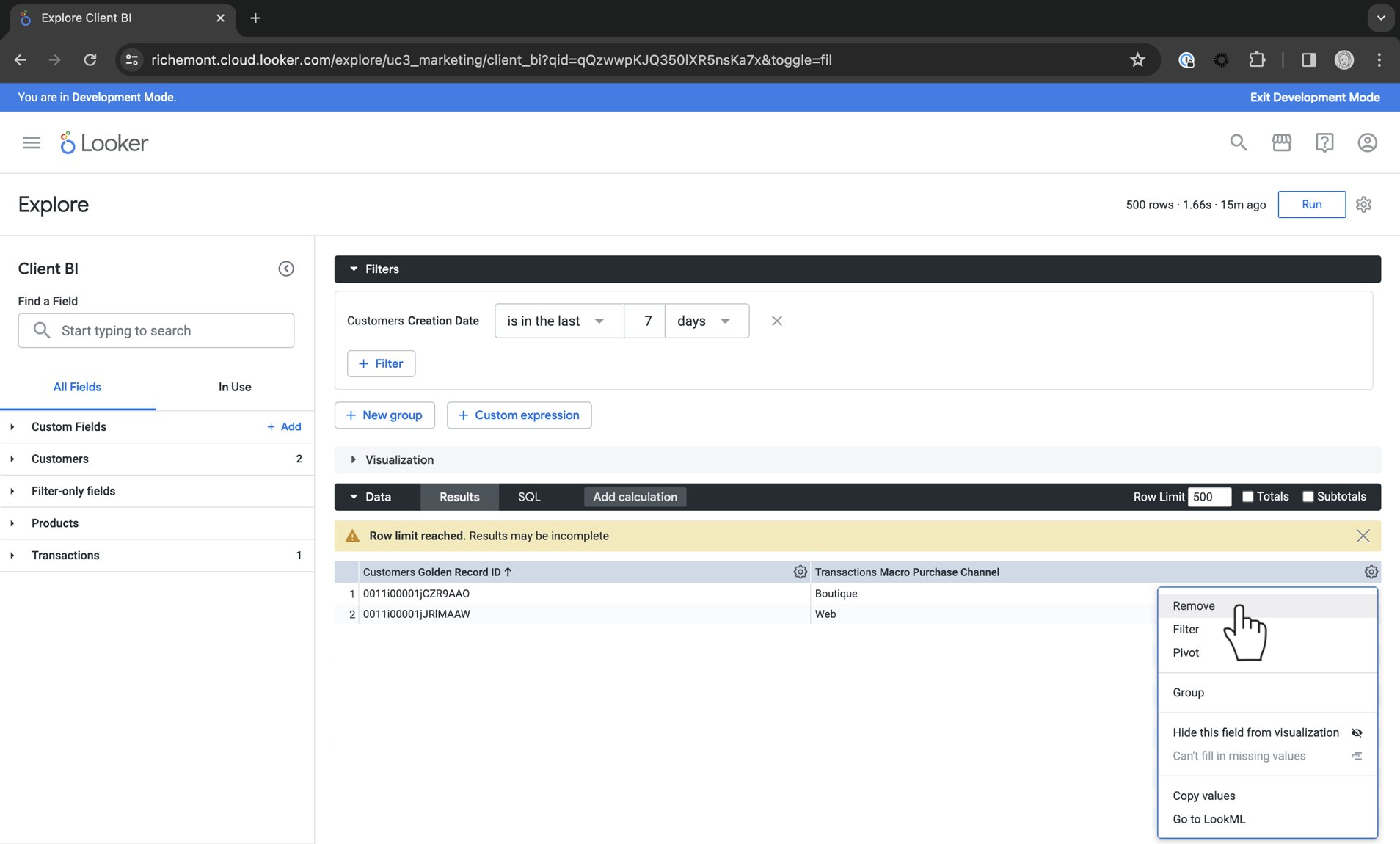Open the days unit dropdown
Image resolution: width=1400 pixels, height=844 pixels.
point(706,321)
